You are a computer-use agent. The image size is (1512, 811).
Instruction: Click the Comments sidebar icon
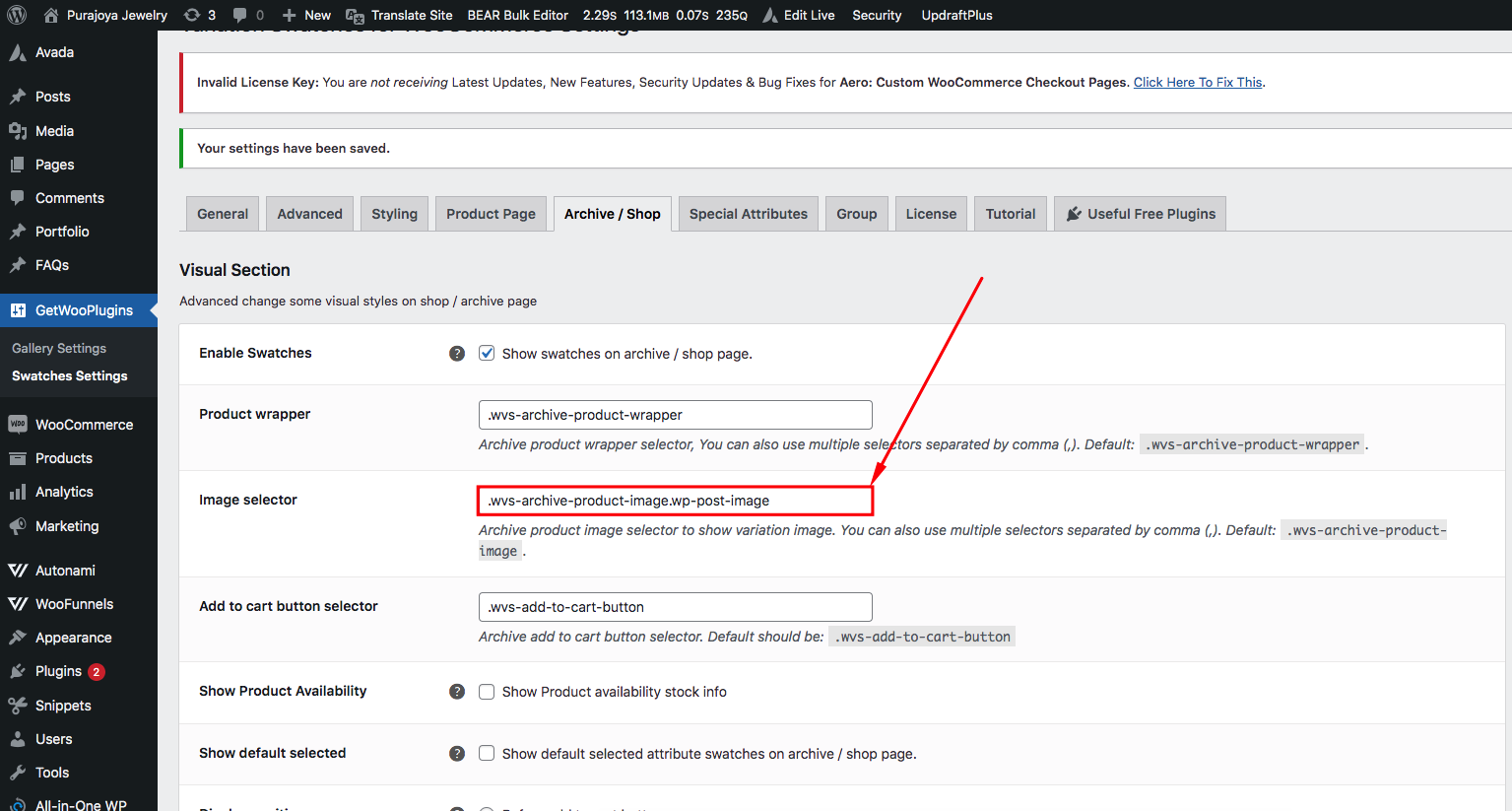[x=18, y=198]
